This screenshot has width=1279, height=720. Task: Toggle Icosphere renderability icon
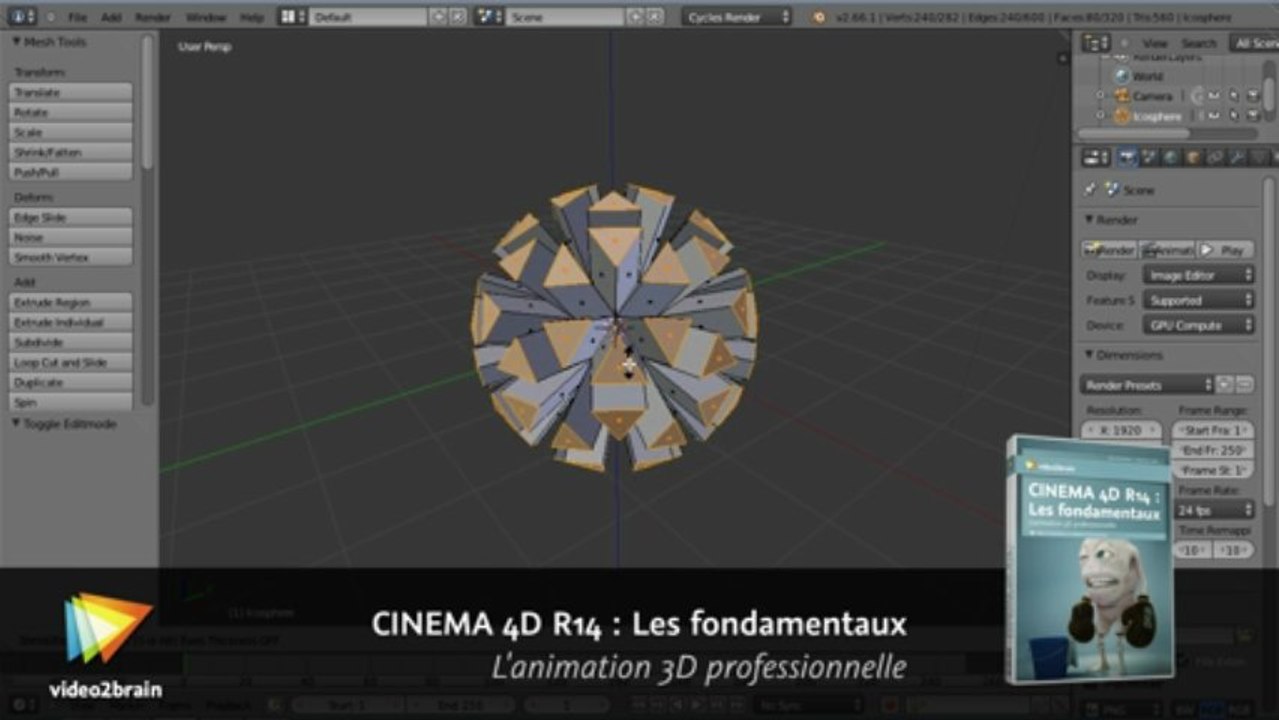pyautogui.click(x=1253, y=116)
